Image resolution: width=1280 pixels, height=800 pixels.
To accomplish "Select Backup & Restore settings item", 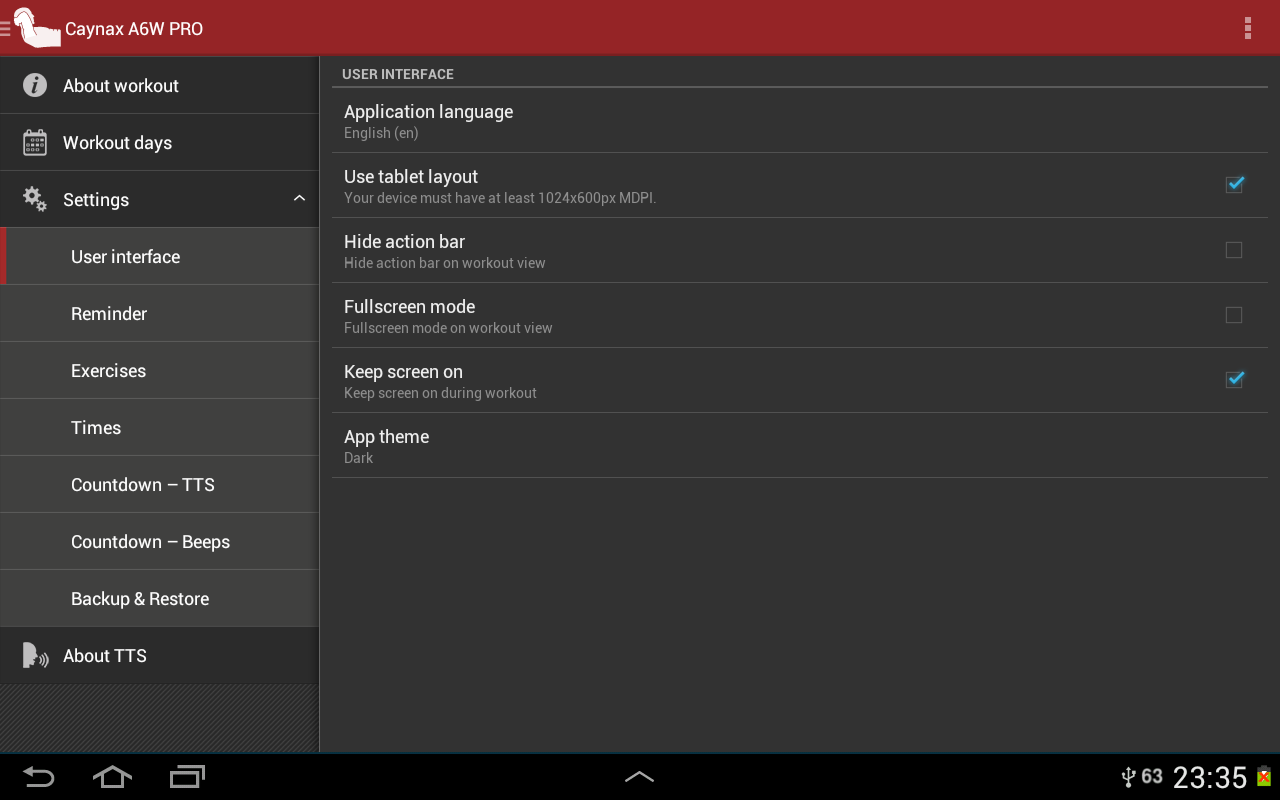I will pyautogui.click(x=160, y=598).
